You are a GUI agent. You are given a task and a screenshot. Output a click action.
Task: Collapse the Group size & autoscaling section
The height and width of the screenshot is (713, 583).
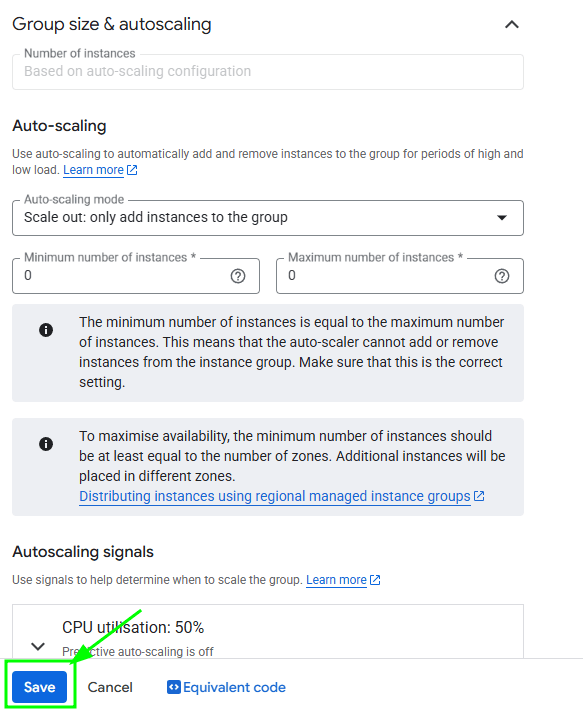(512, 25)
